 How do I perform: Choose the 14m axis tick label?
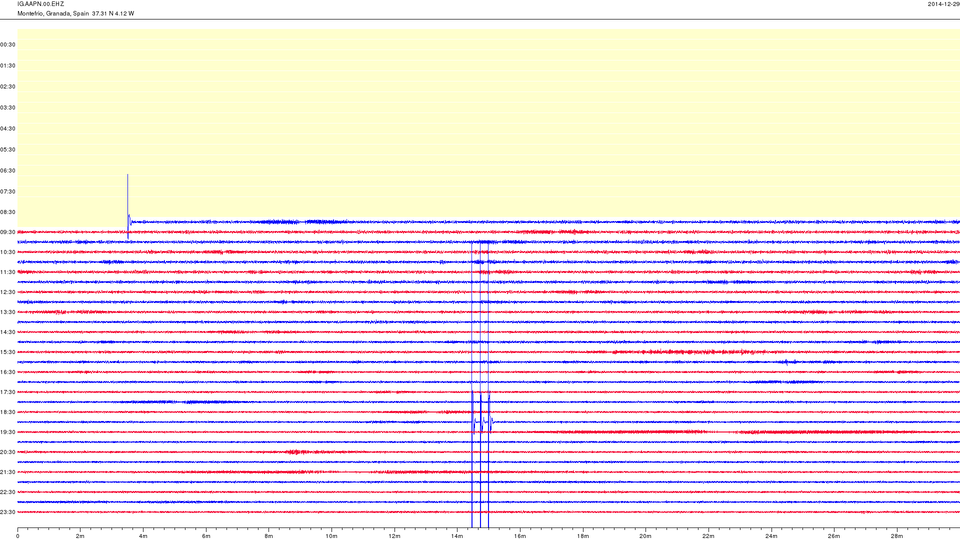(457, 536)
